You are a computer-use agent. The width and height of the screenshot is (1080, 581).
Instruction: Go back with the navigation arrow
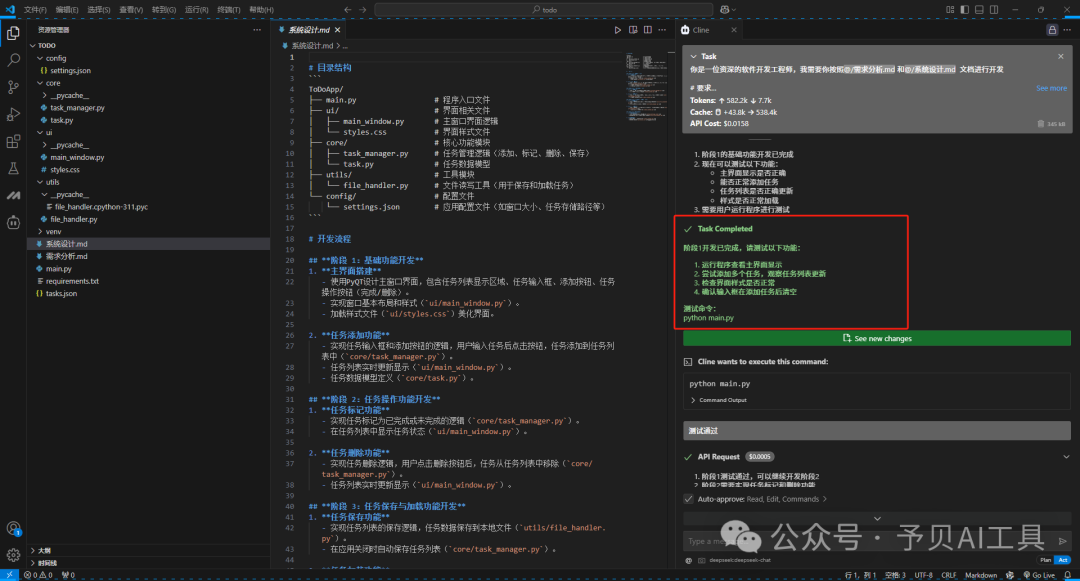tap(347, 10)
